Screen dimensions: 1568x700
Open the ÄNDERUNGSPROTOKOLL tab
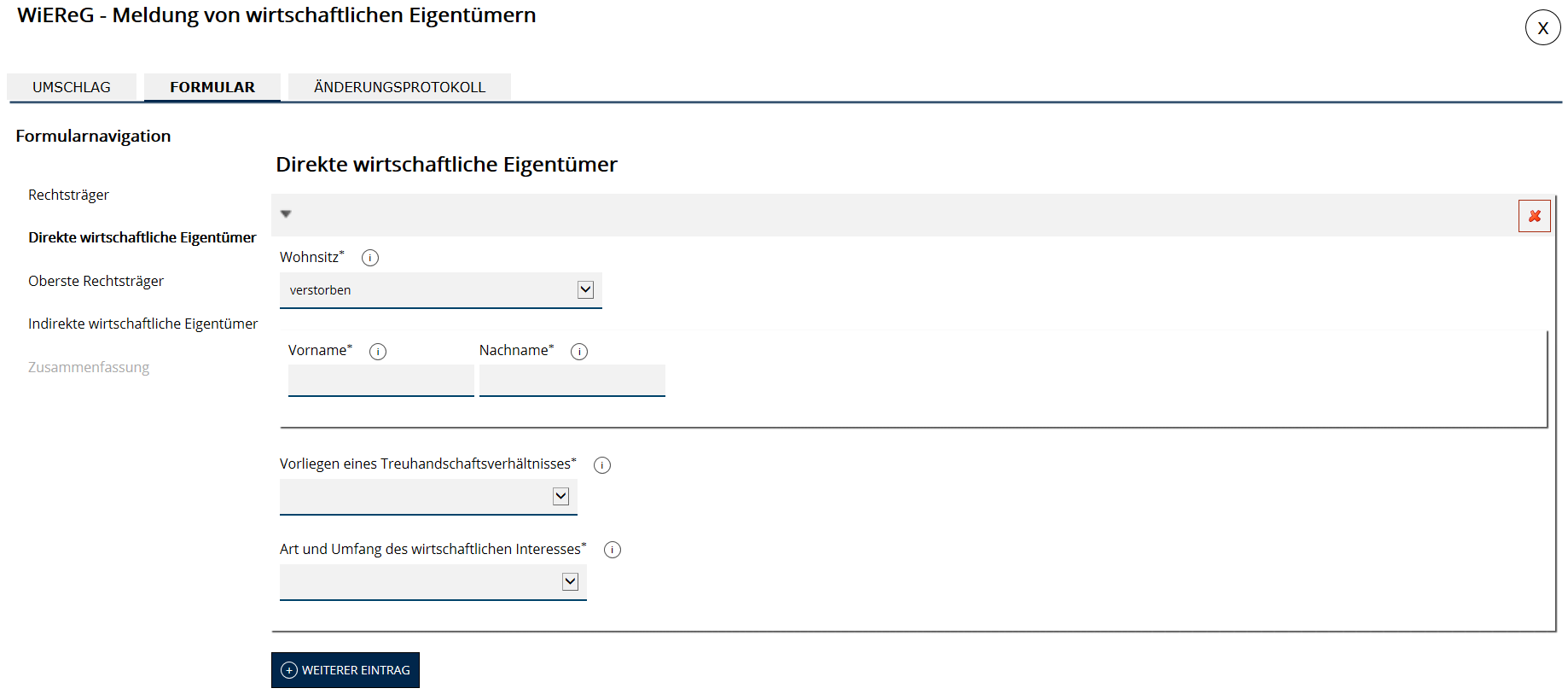(x=399, y=87)
